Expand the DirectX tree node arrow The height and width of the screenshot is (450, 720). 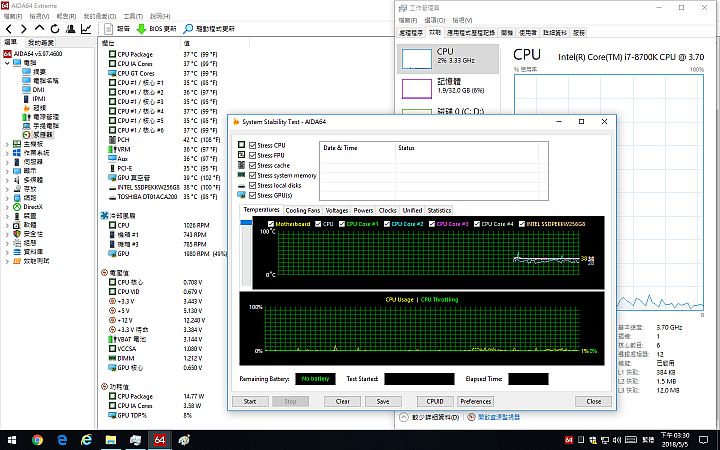click(7, 207)
